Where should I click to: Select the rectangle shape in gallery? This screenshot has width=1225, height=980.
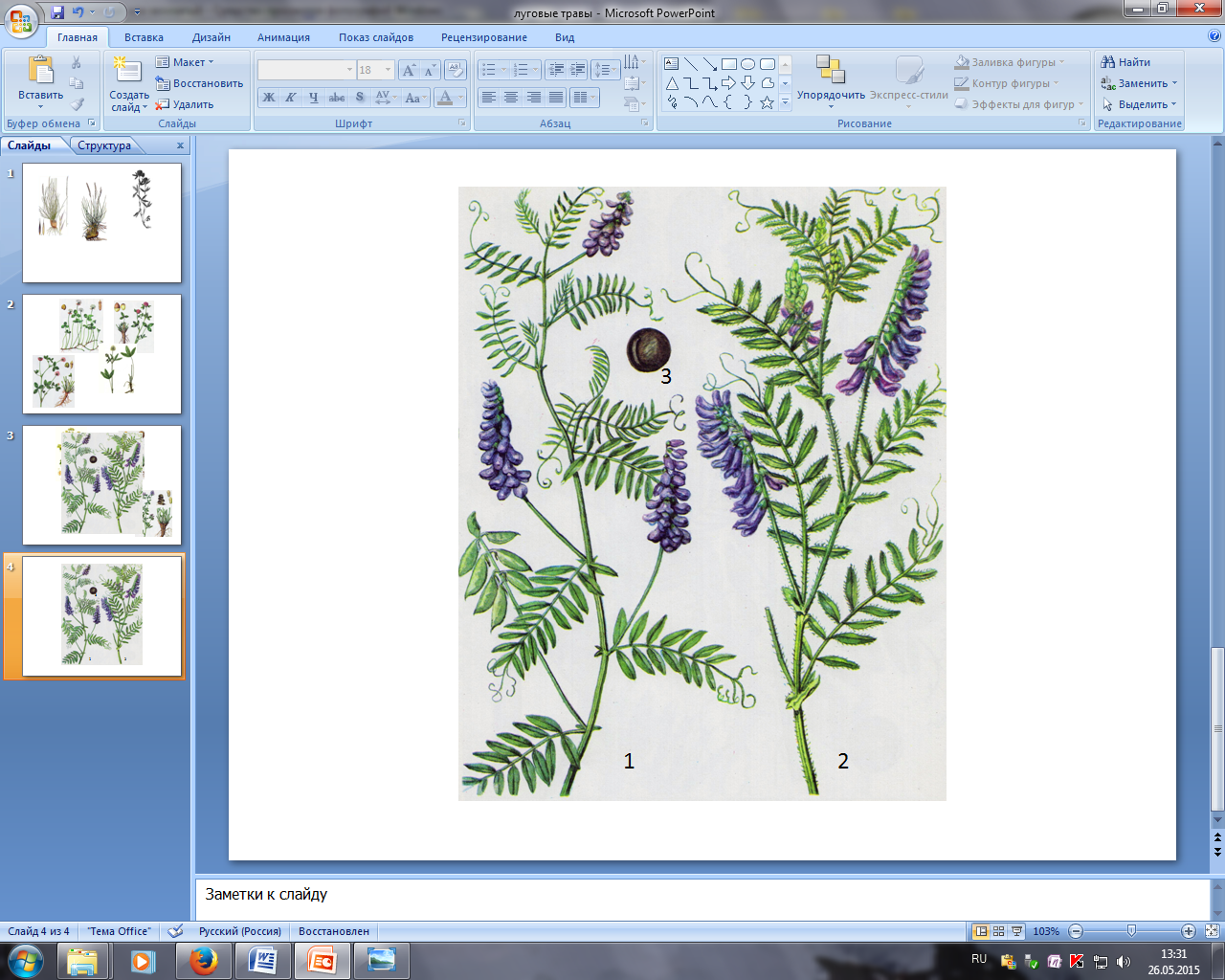[729, 64]
